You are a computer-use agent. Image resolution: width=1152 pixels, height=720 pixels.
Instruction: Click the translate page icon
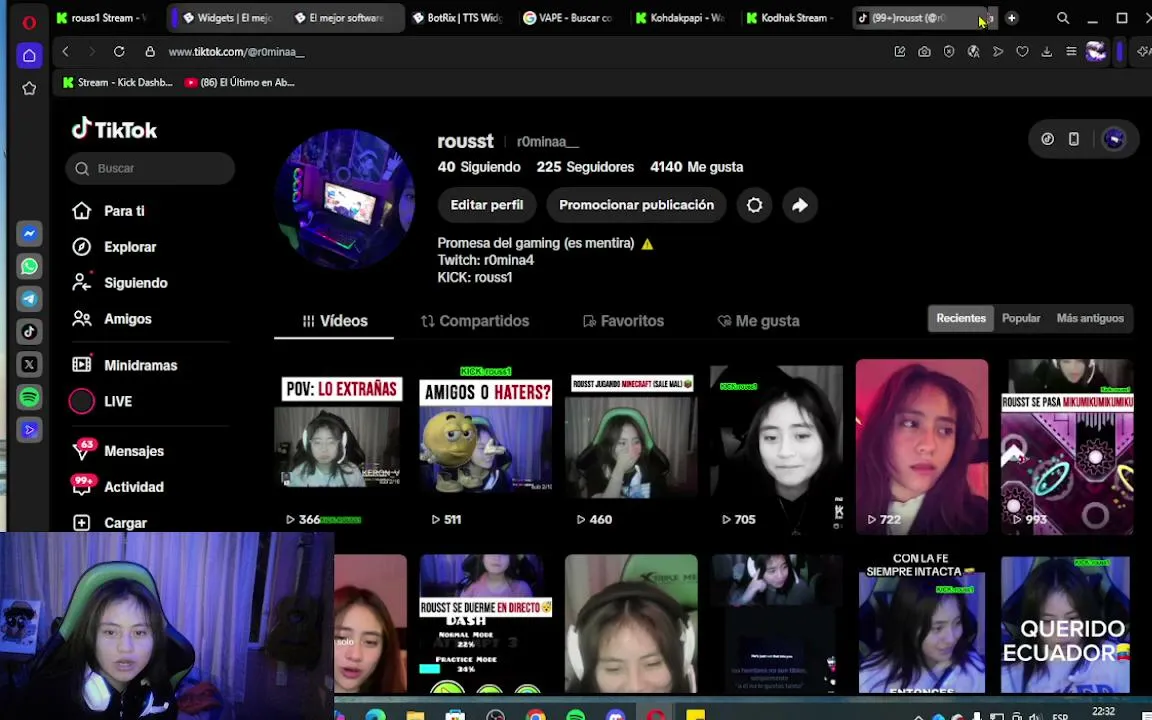(x=973, y=51)
